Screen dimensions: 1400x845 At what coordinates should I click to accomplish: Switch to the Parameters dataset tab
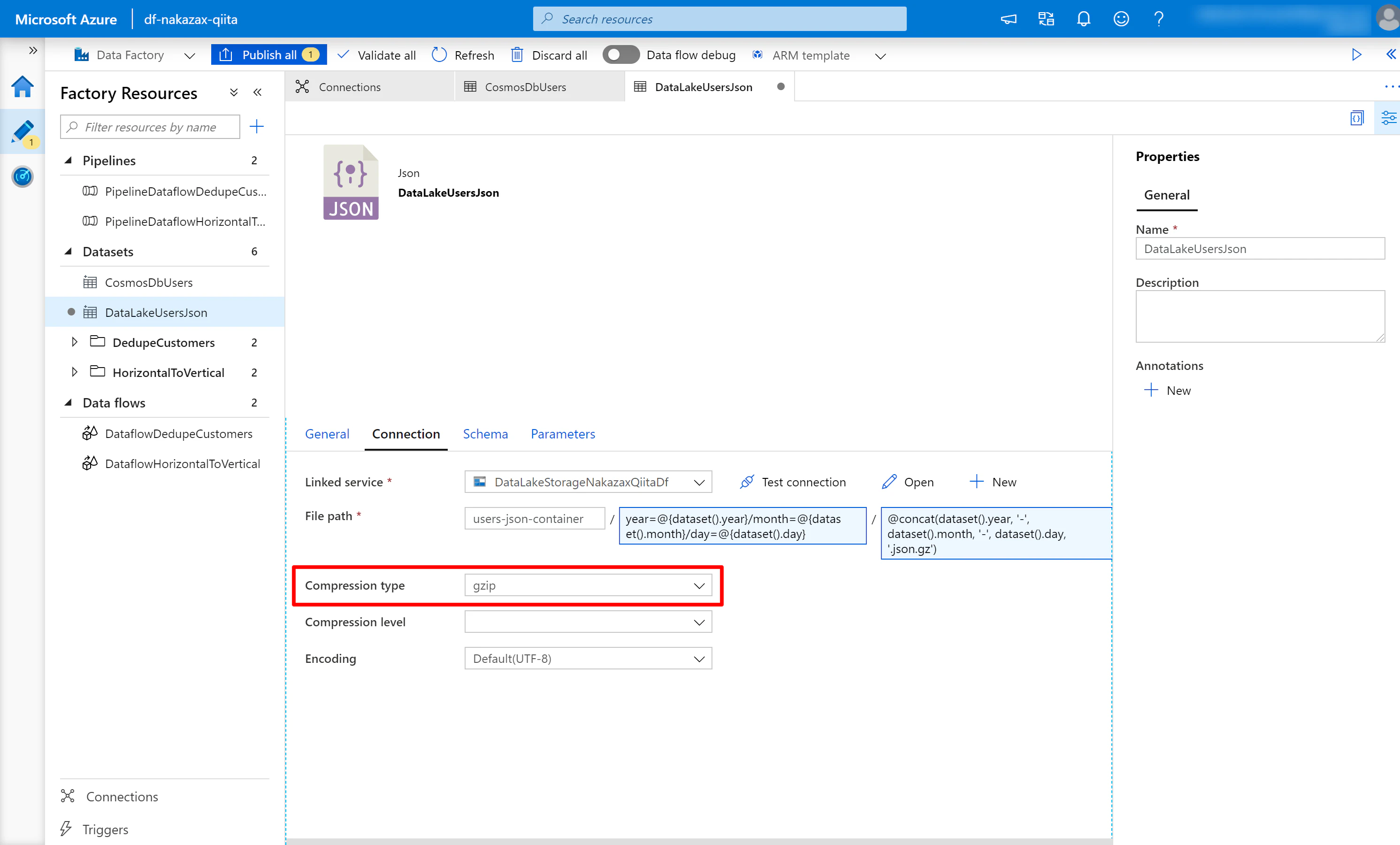pos(563,434)
